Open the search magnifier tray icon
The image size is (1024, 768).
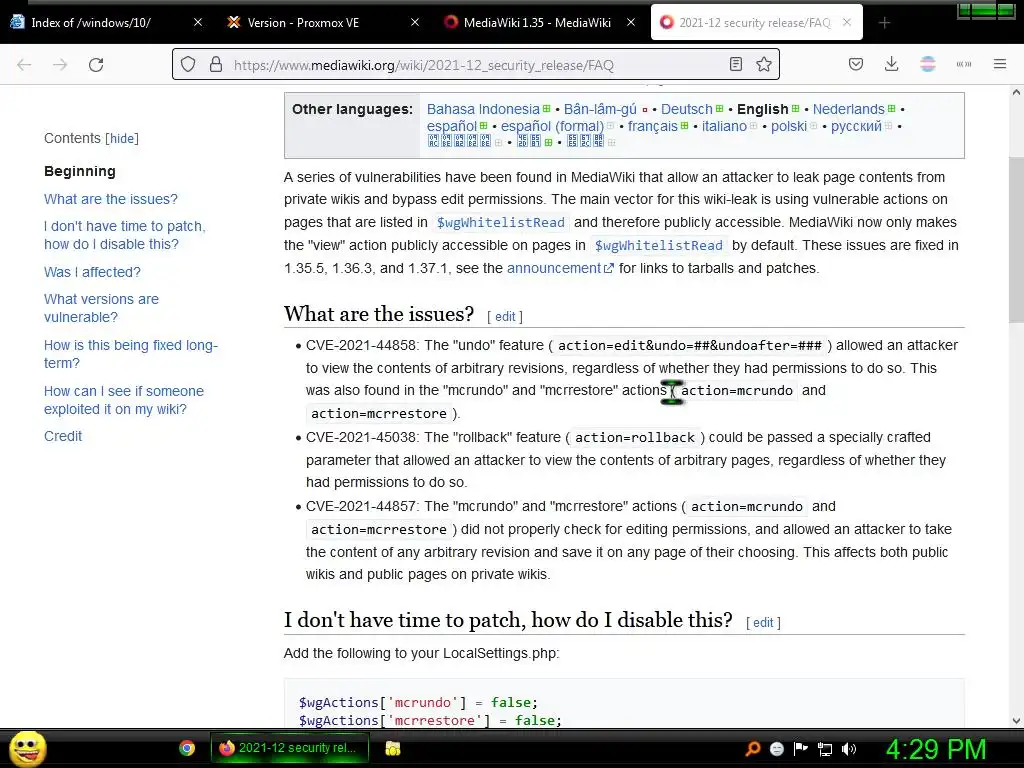[x=753, y=748]
